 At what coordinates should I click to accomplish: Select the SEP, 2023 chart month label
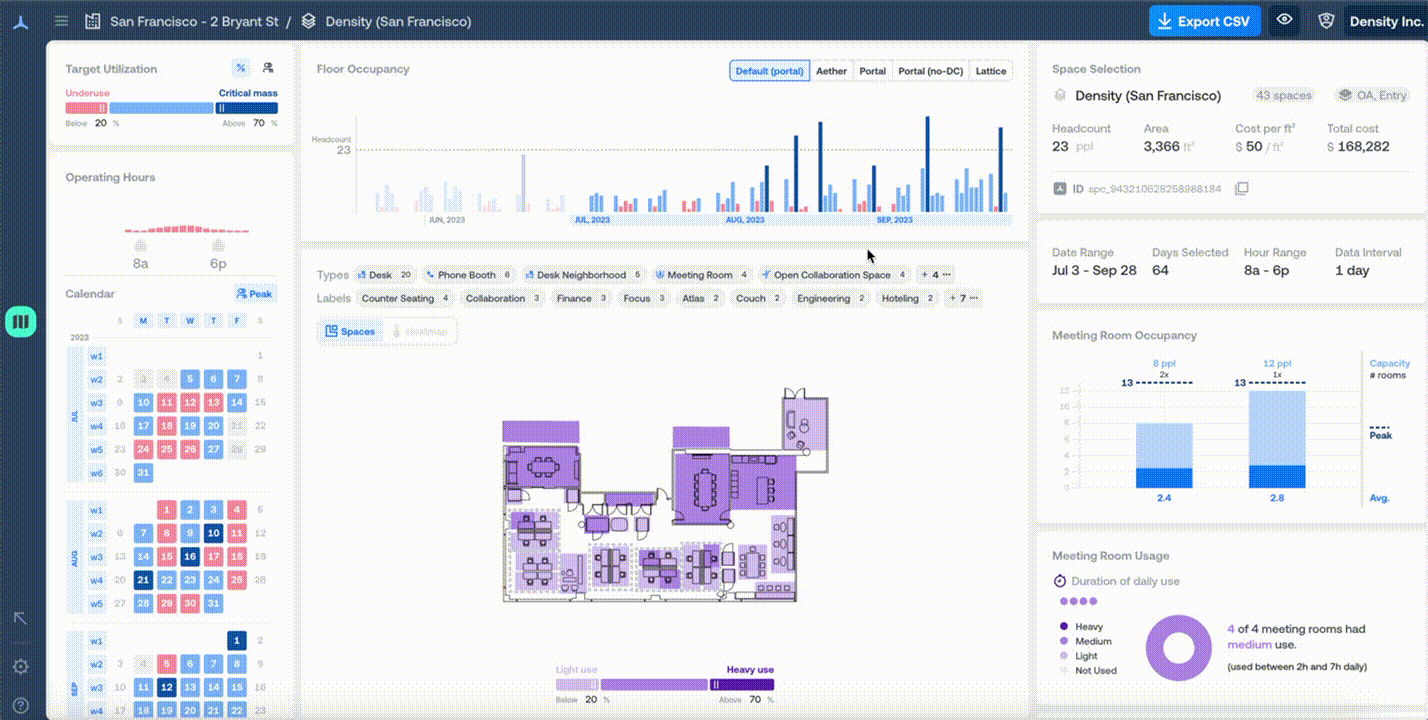[x=895, y=220]
